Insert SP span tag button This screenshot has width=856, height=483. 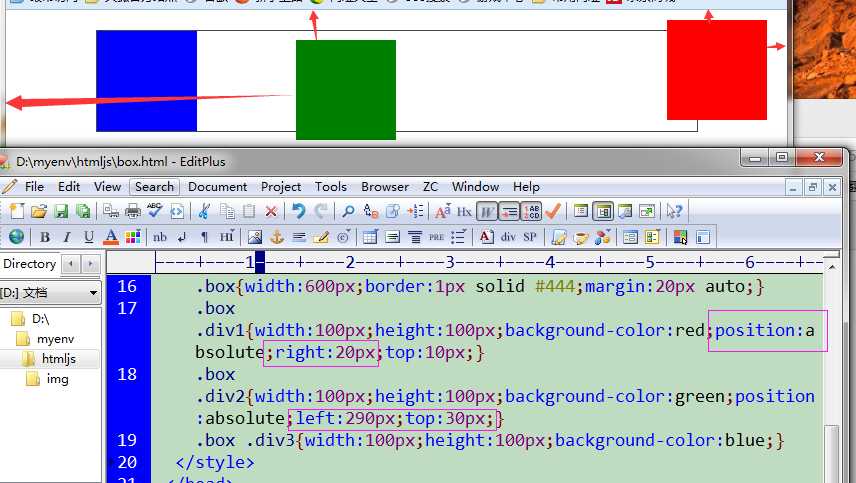point(530,237)
